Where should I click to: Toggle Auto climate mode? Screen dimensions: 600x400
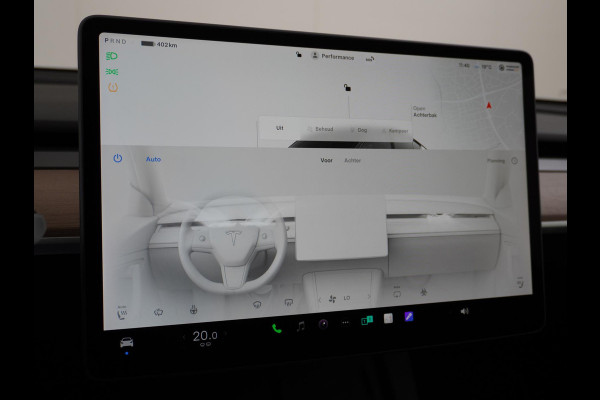(x=153, y=159)
